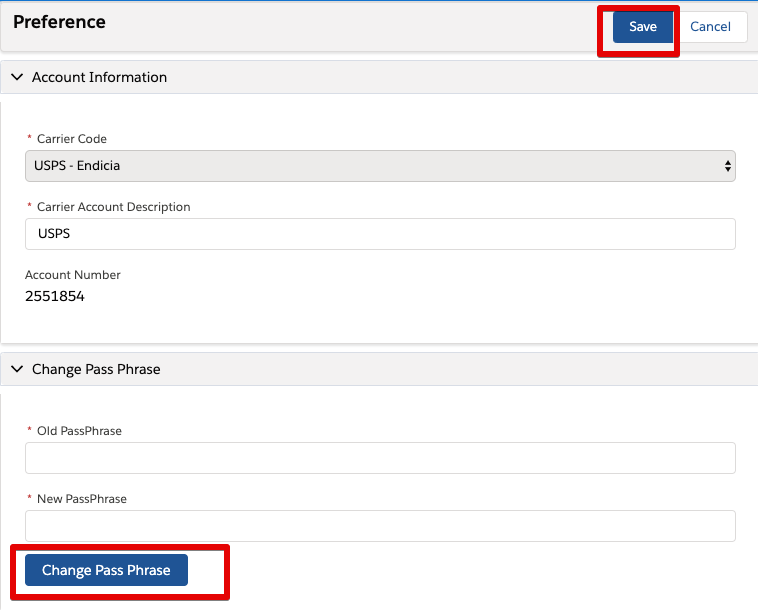The image size is (758, 610).
Task: Focus the New PassPhrase input box
Action: coord(380,526)
